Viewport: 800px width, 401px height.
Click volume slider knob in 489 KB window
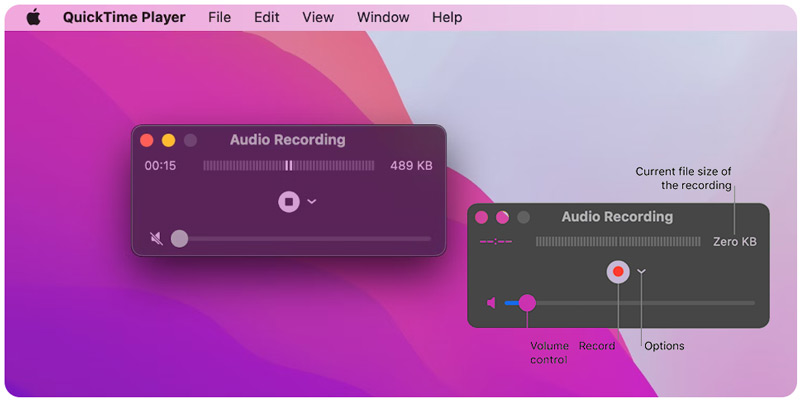[179, 238]
